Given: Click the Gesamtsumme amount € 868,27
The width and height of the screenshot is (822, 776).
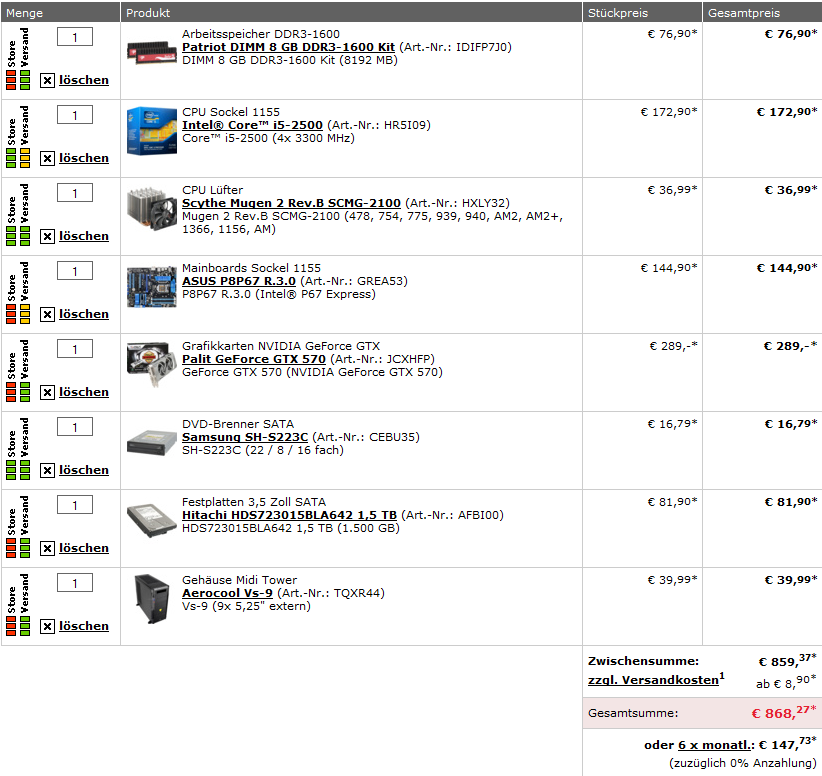Looking at the screenshot, I should [x=784, y=713].
